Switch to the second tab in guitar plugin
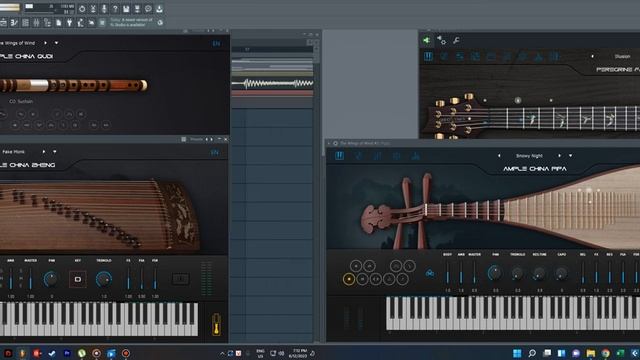This screenshot has height=360, width=640. click(444, 56)
